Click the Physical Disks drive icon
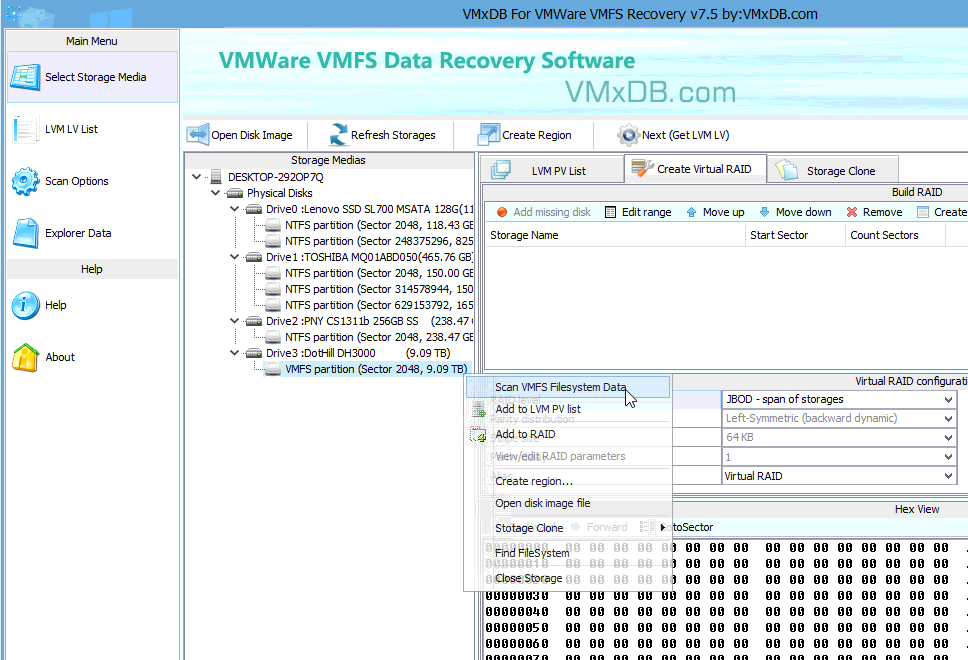968x660 pixels. (235, 193)
